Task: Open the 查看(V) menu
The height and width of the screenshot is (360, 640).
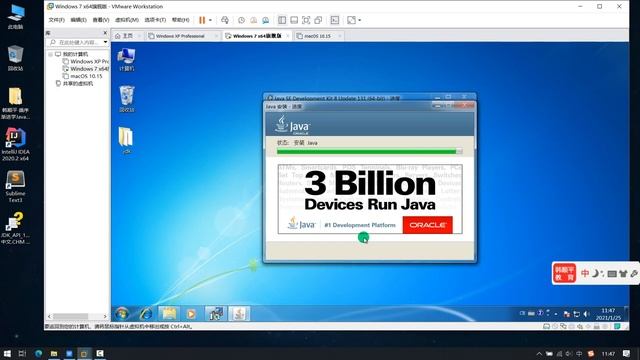Action: point(100,20)
